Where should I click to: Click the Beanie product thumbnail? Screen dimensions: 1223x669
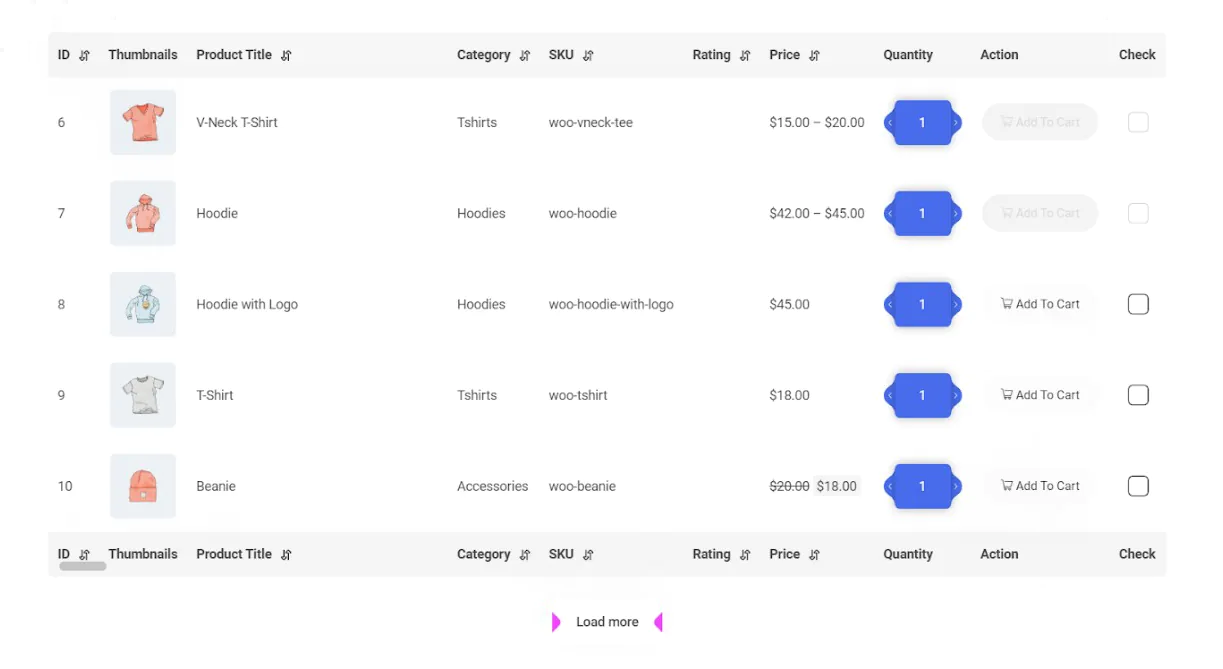142,486
